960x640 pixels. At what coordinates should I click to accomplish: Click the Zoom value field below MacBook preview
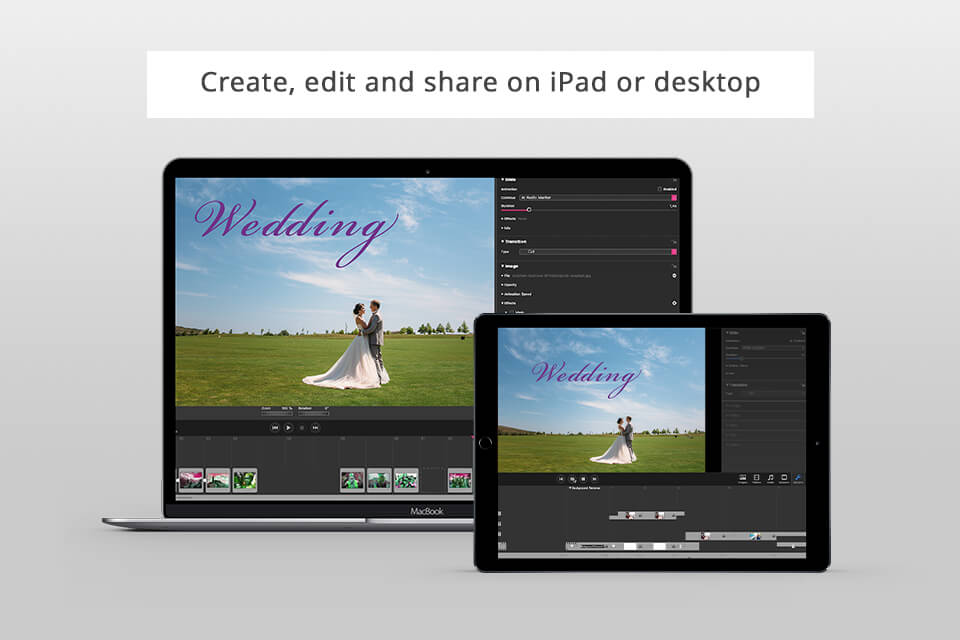(x=277, y=413)
